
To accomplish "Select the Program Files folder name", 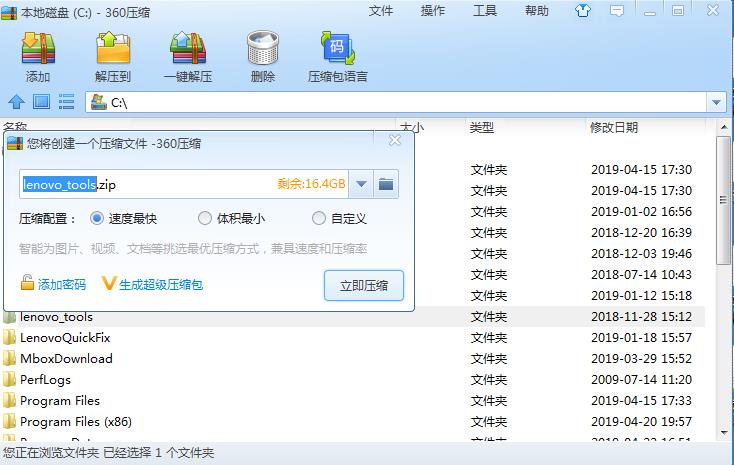I will pyautogui.click(x=60, y=401).
